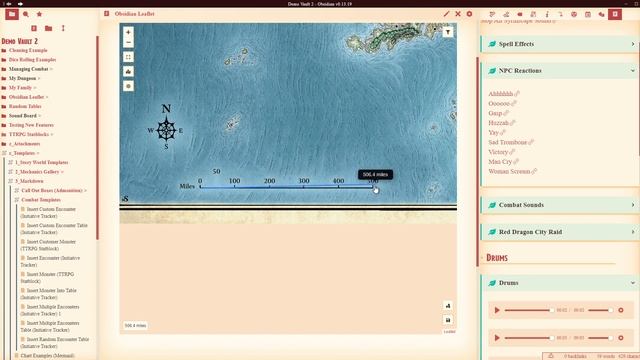Image resolution: width=640 pixels, height=360 pixels.
Task: Toggle fullscreen on the leaflet map
Action: pyautogui.click(x=128, y=57)
